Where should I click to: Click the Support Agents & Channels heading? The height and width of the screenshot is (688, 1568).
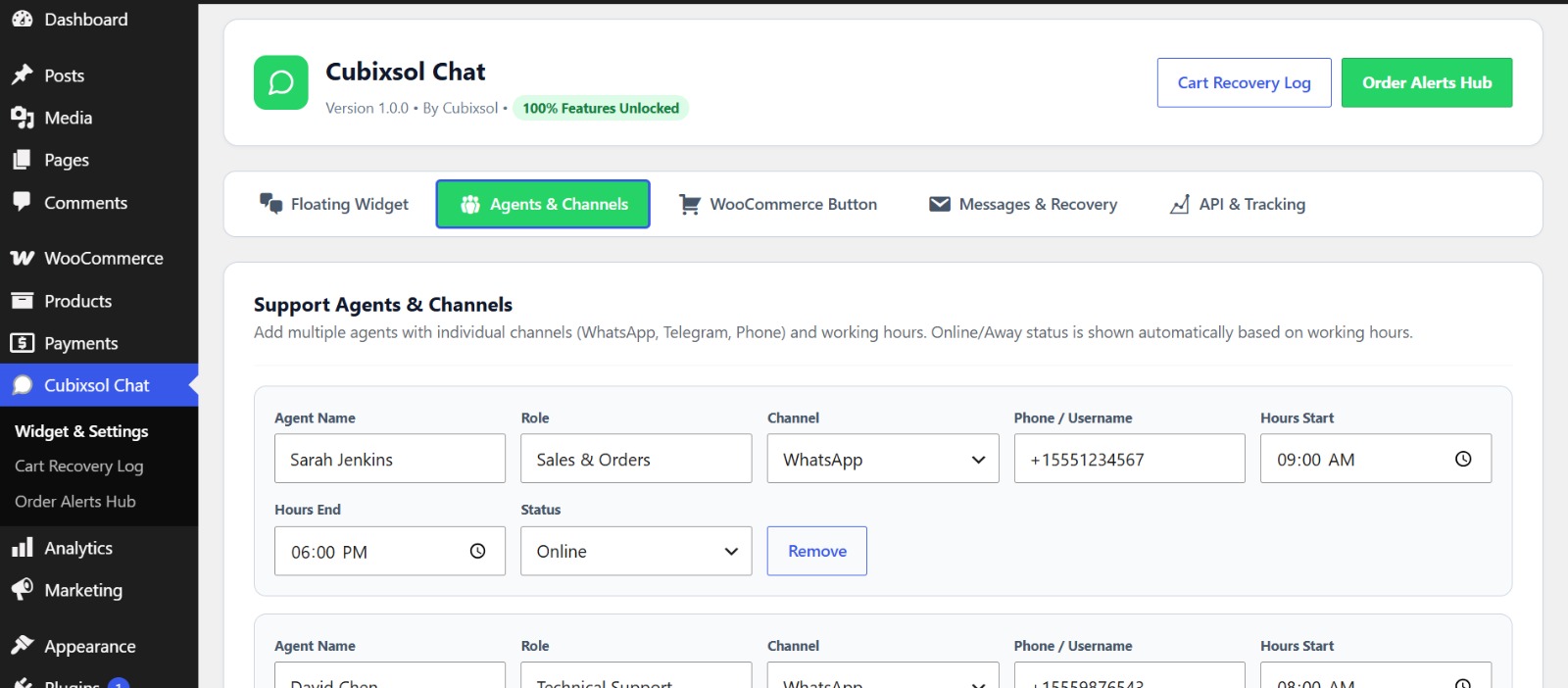point(383,305)
